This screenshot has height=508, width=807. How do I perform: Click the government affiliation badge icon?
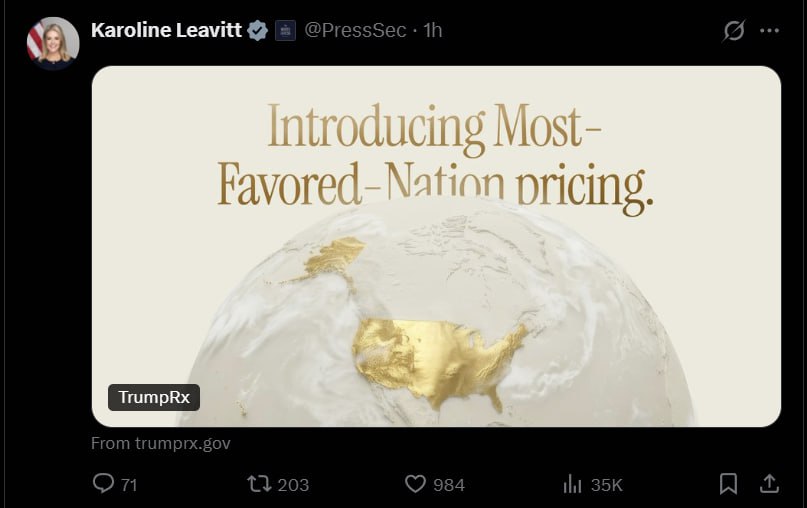pos(285,31)
